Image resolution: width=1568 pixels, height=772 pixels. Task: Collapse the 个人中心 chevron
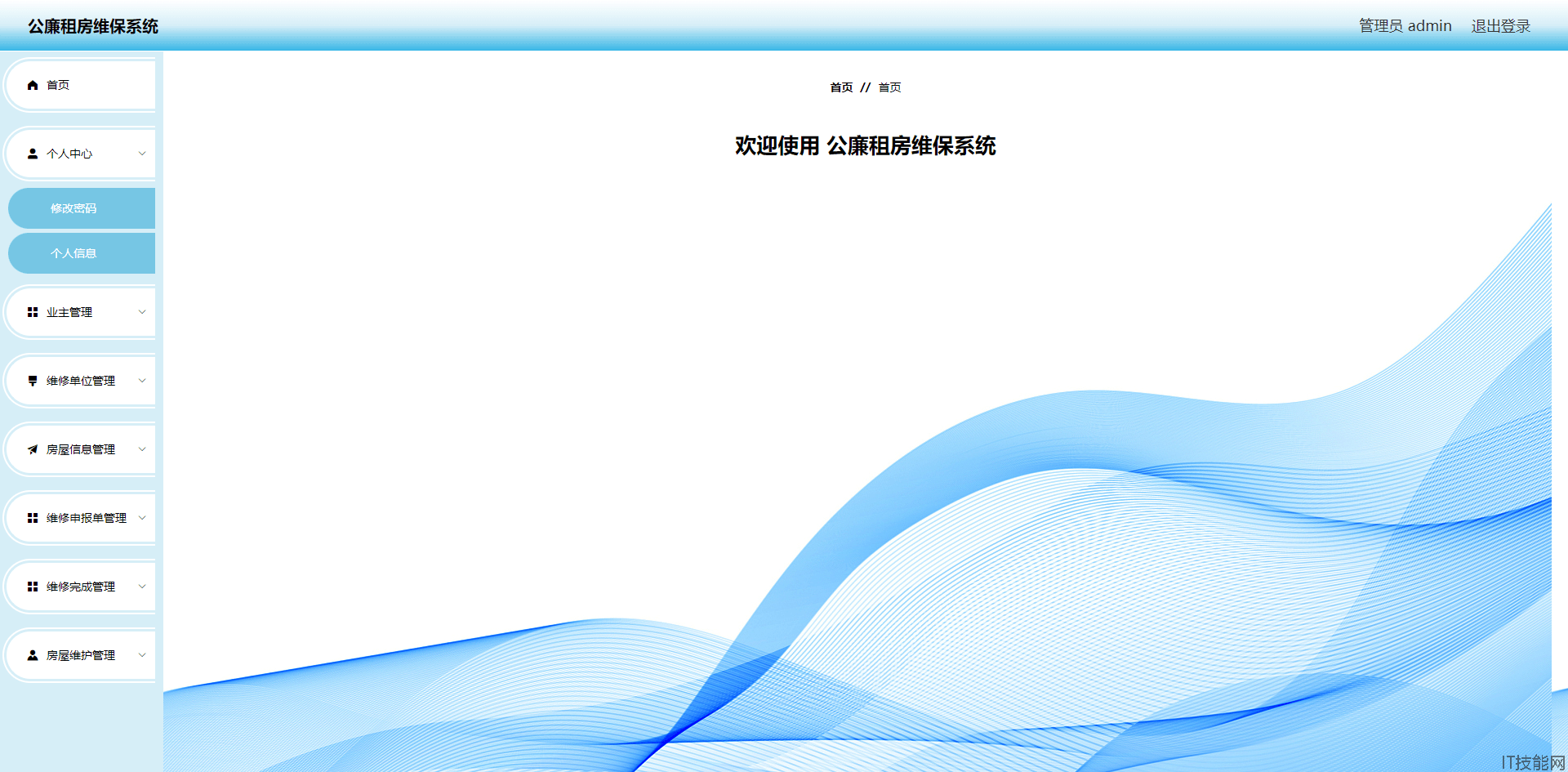click(x=142, y=154)
